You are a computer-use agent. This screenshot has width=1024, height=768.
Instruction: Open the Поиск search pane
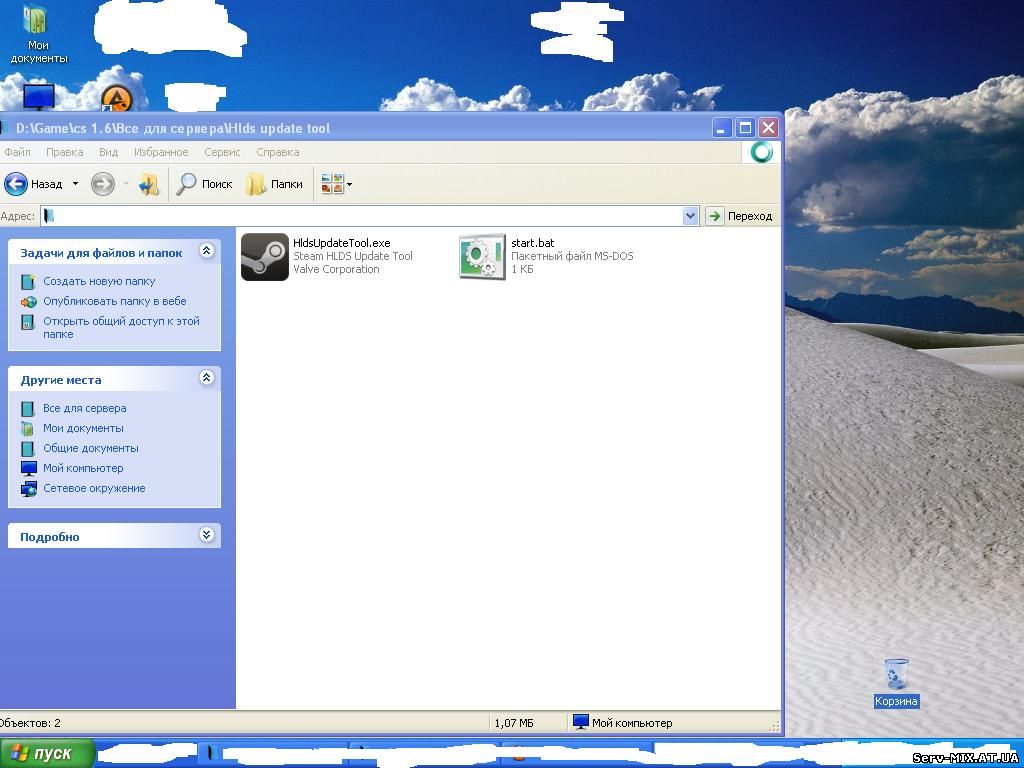(x=204, y=184)
